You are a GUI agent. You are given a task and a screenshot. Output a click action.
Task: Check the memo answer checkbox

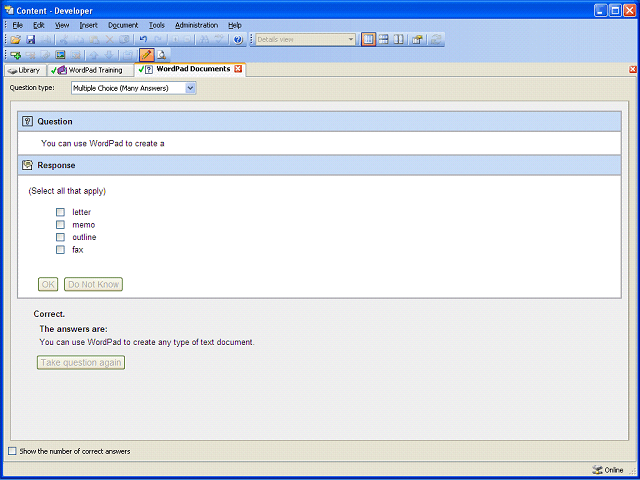60,224
